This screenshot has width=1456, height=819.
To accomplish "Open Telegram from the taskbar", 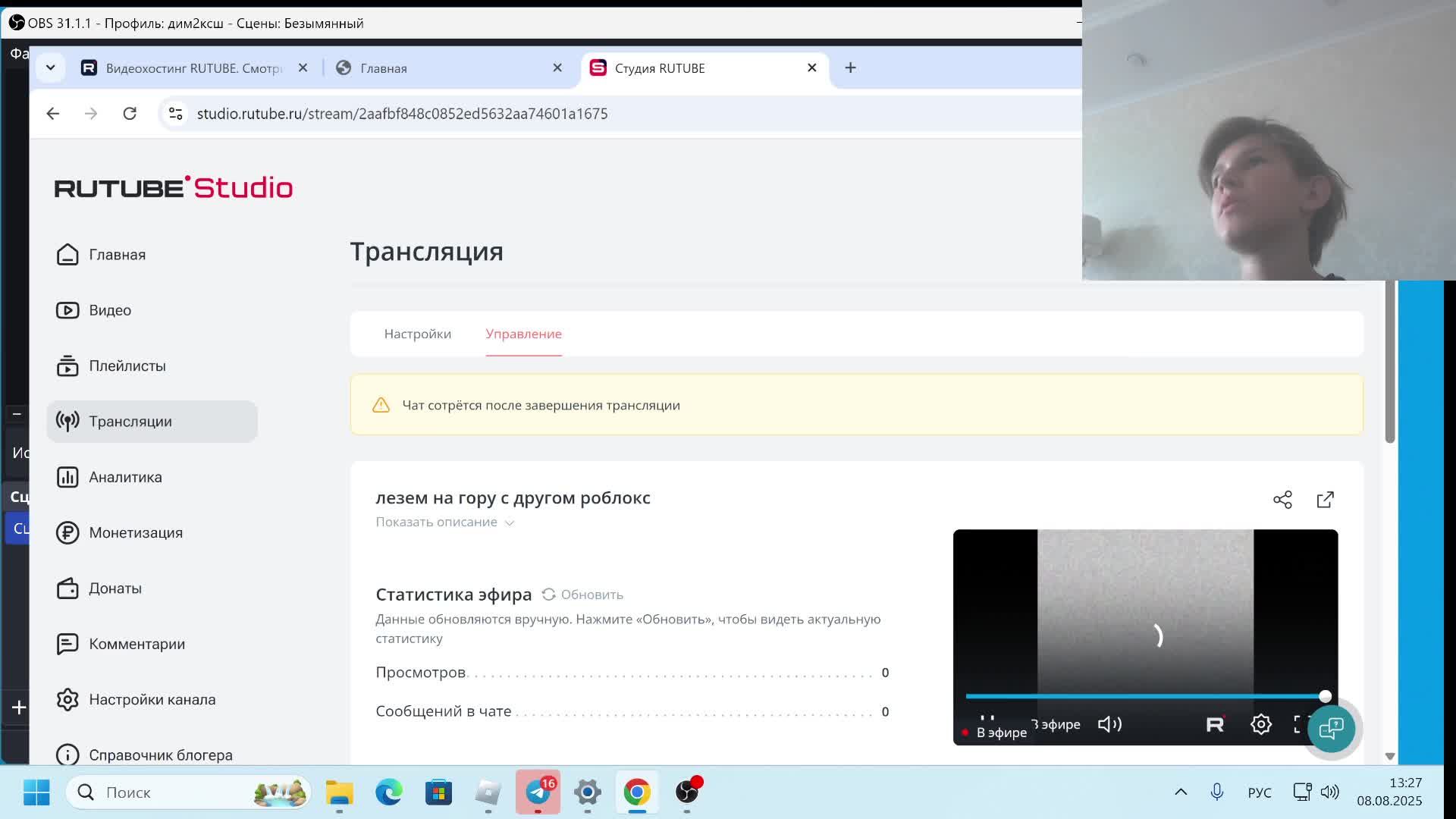I will (x=538, y=792).
